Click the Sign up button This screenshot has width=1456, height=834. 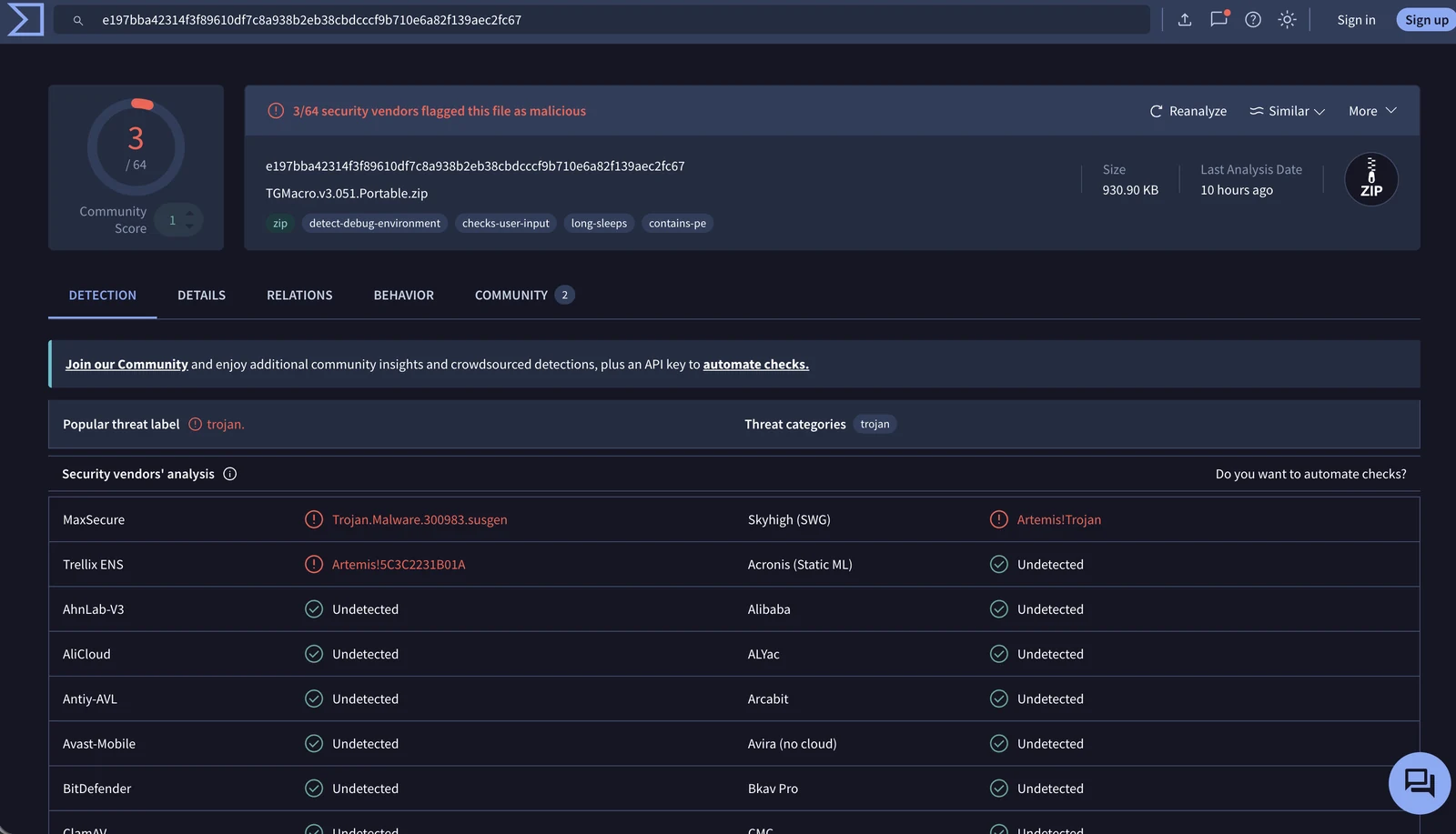[1426, 20]
